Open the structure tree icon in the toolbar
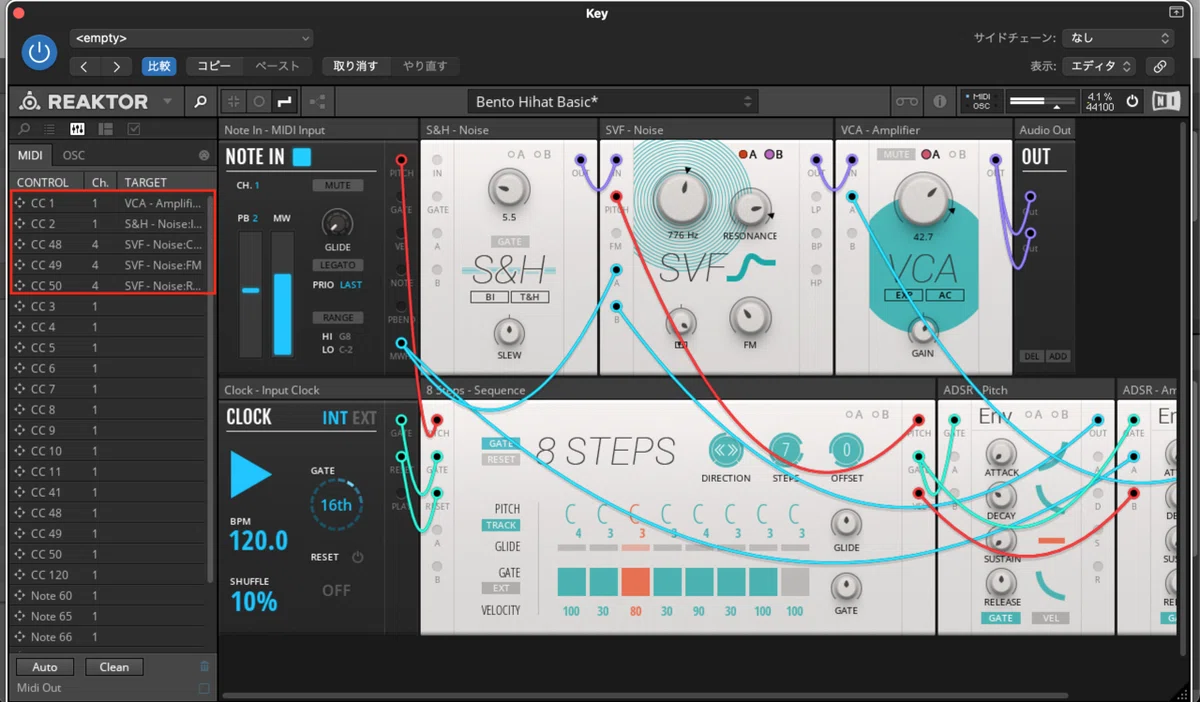This screenshot has width=1200, height=702. [318, 101]
